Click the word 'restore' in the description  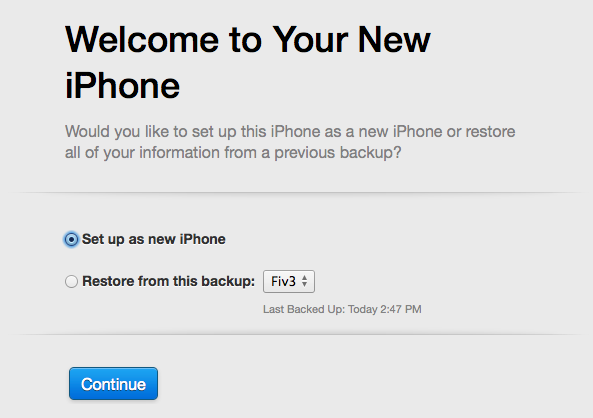point(490,132)
